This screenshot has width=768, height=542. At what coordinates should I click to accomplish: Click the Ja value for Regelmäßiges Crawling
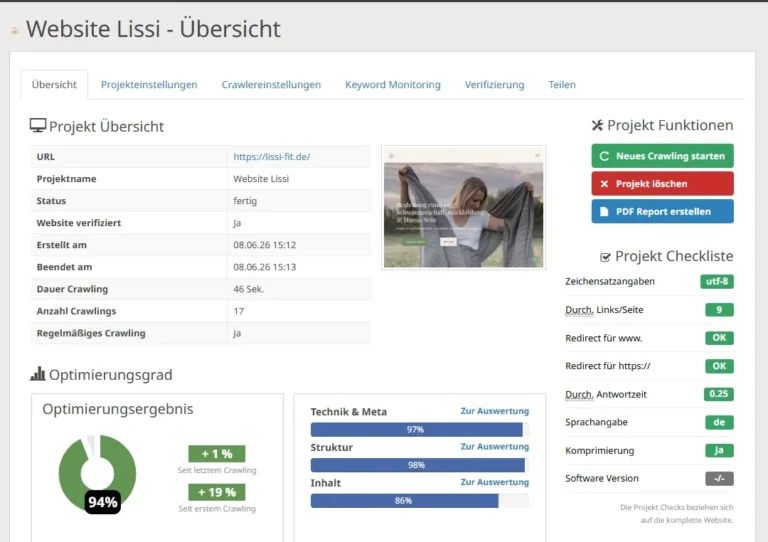pos(237,333)
